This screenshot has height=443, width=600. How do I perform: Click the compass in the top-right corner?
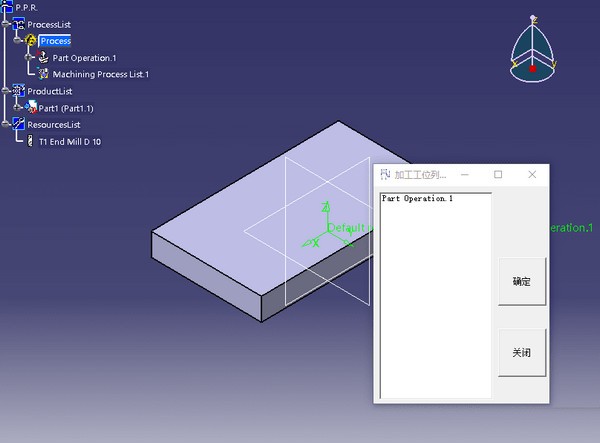pyautogui.click(x=532, y=50)
